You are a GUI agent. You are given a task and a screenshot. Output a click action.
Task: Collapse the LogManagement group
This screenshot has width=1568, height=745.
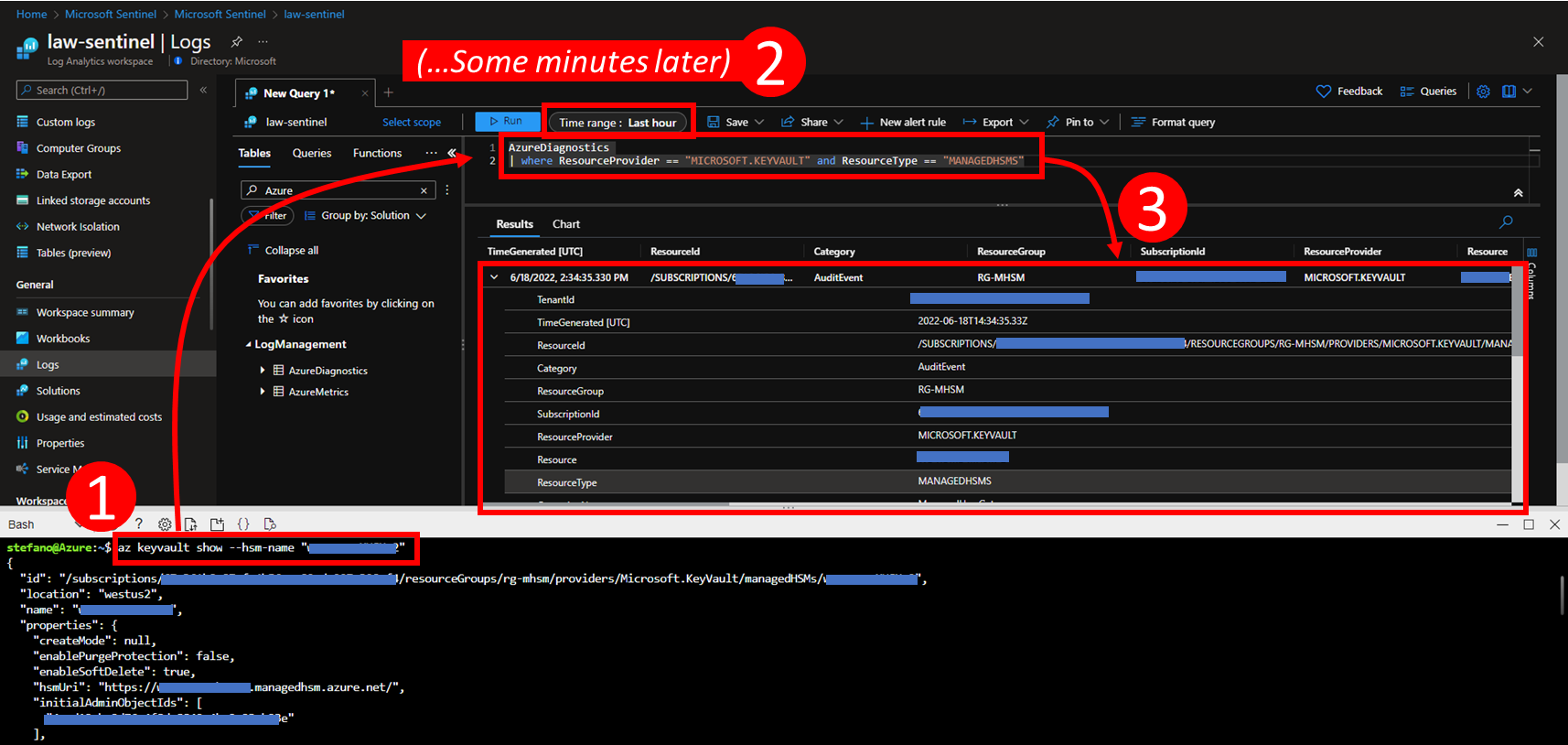pyautogui.click(x=248, y=345)
